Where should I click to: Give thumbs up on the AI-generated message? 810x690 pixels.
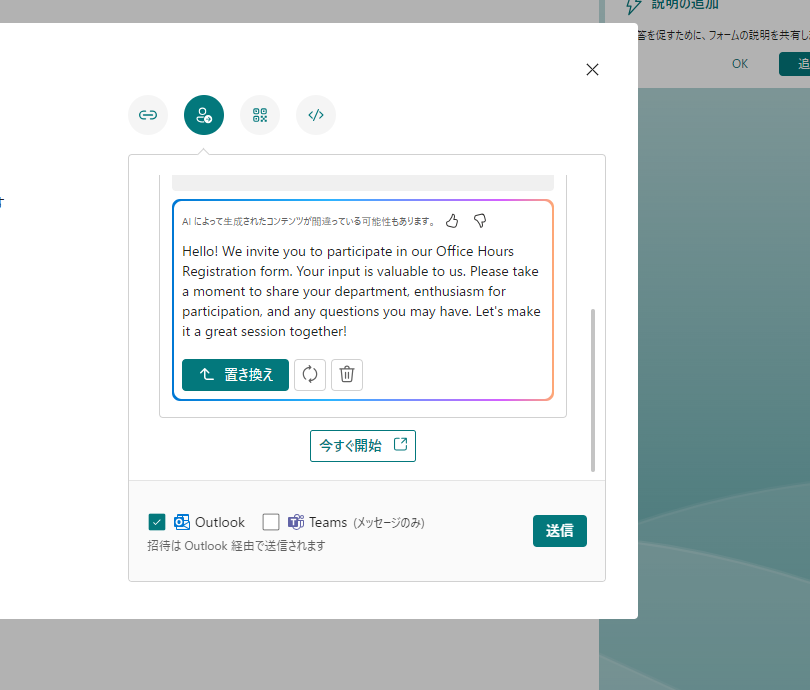tap(454, 220)
